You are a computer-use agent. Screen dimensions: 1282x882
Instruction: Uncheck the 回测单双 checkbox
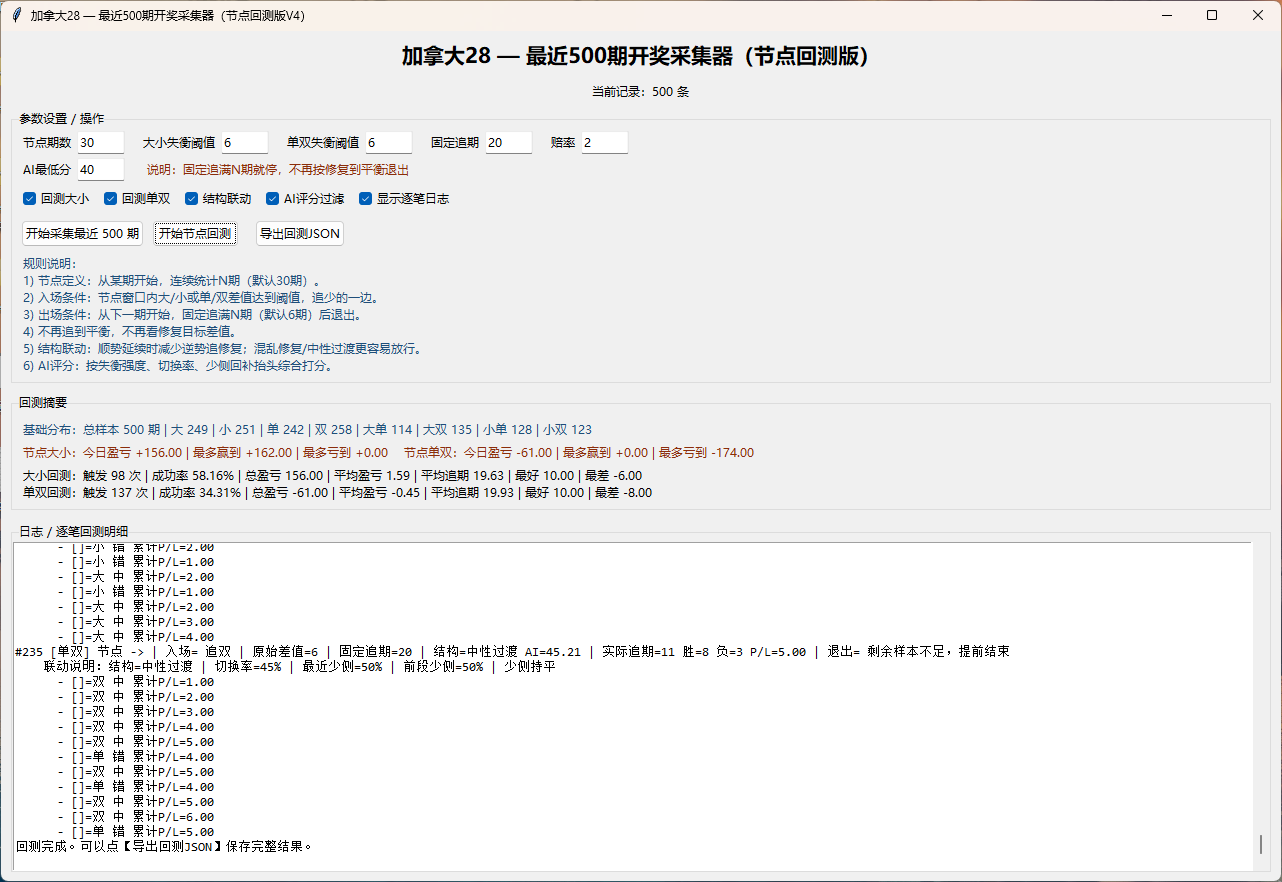pos(112,199)
